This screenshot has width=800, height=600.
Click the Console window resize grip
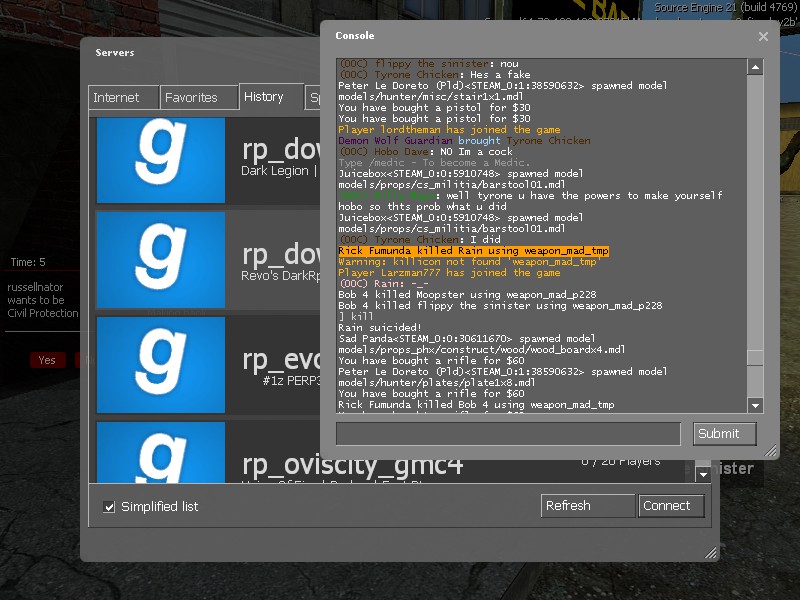770,451
